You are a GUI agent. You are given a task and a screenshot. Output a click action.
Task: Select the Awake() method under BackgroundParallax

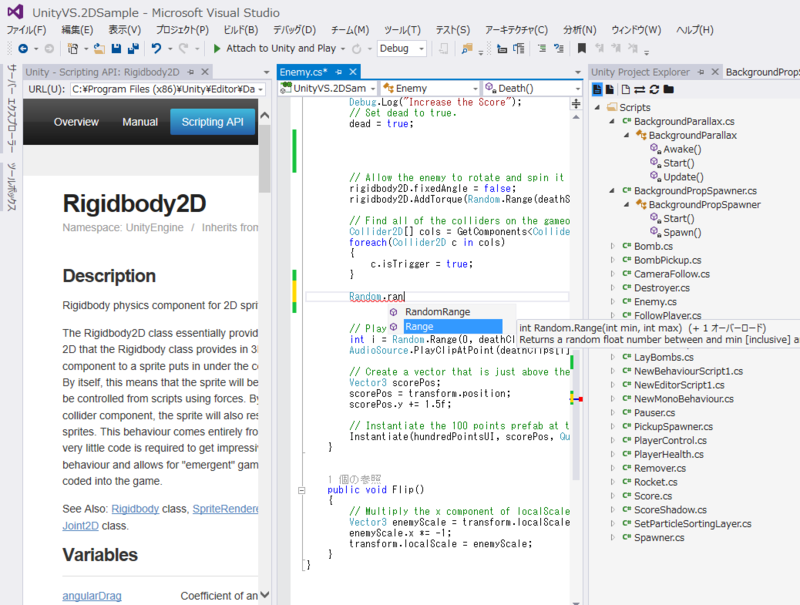point(682,149)
